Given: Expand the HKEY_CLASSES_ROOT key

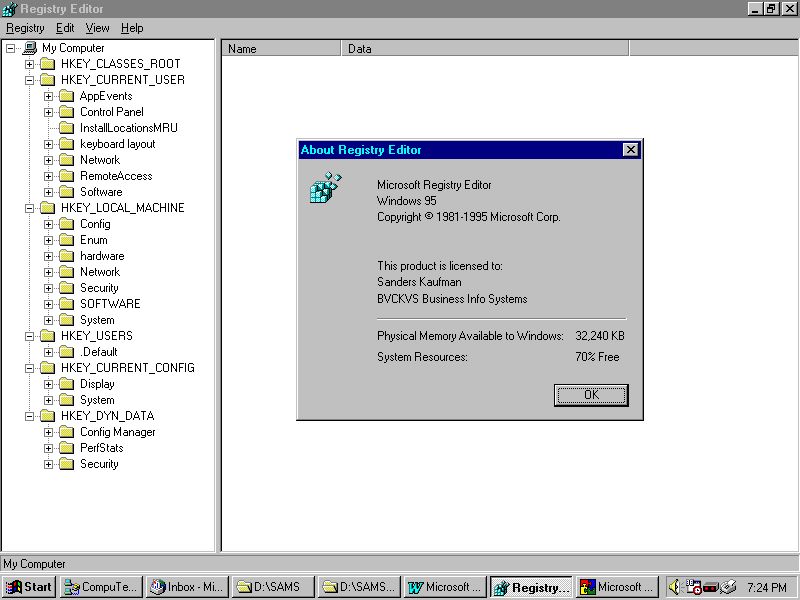Looking at the screenshot, I should [x=29, y=64].
